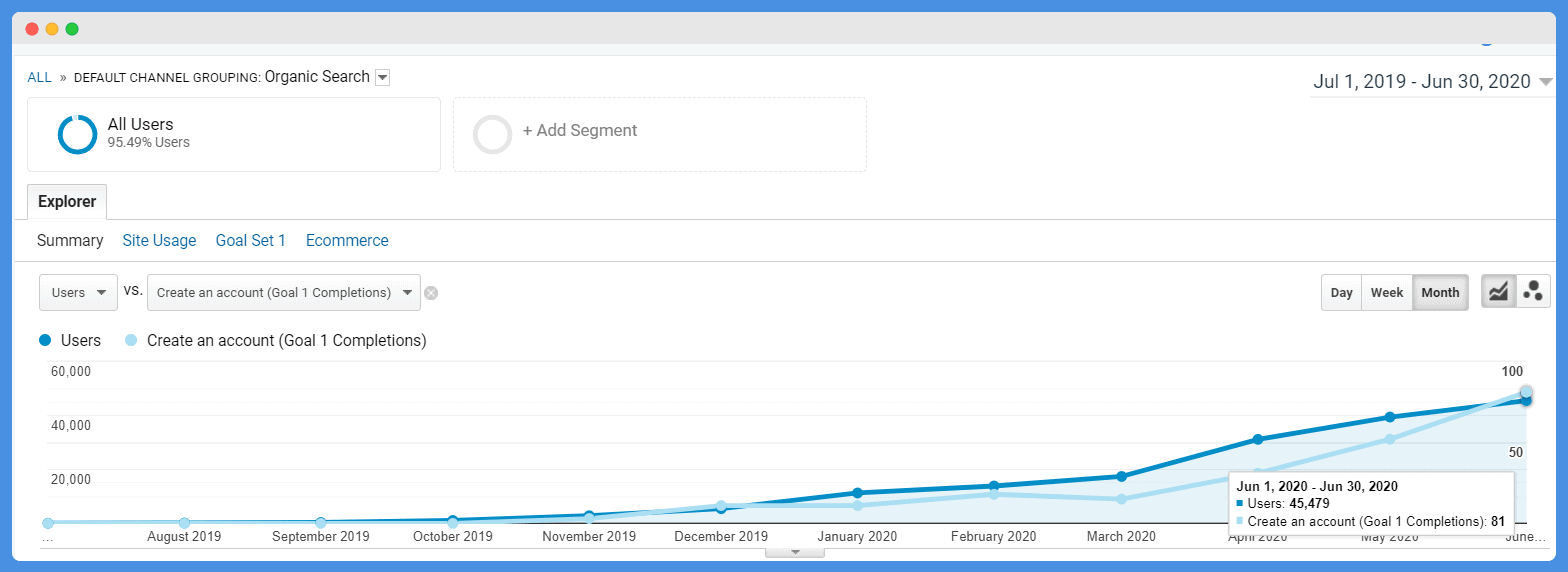
Task: Click the April 2020 Users data point
Action: [1258, 439]
